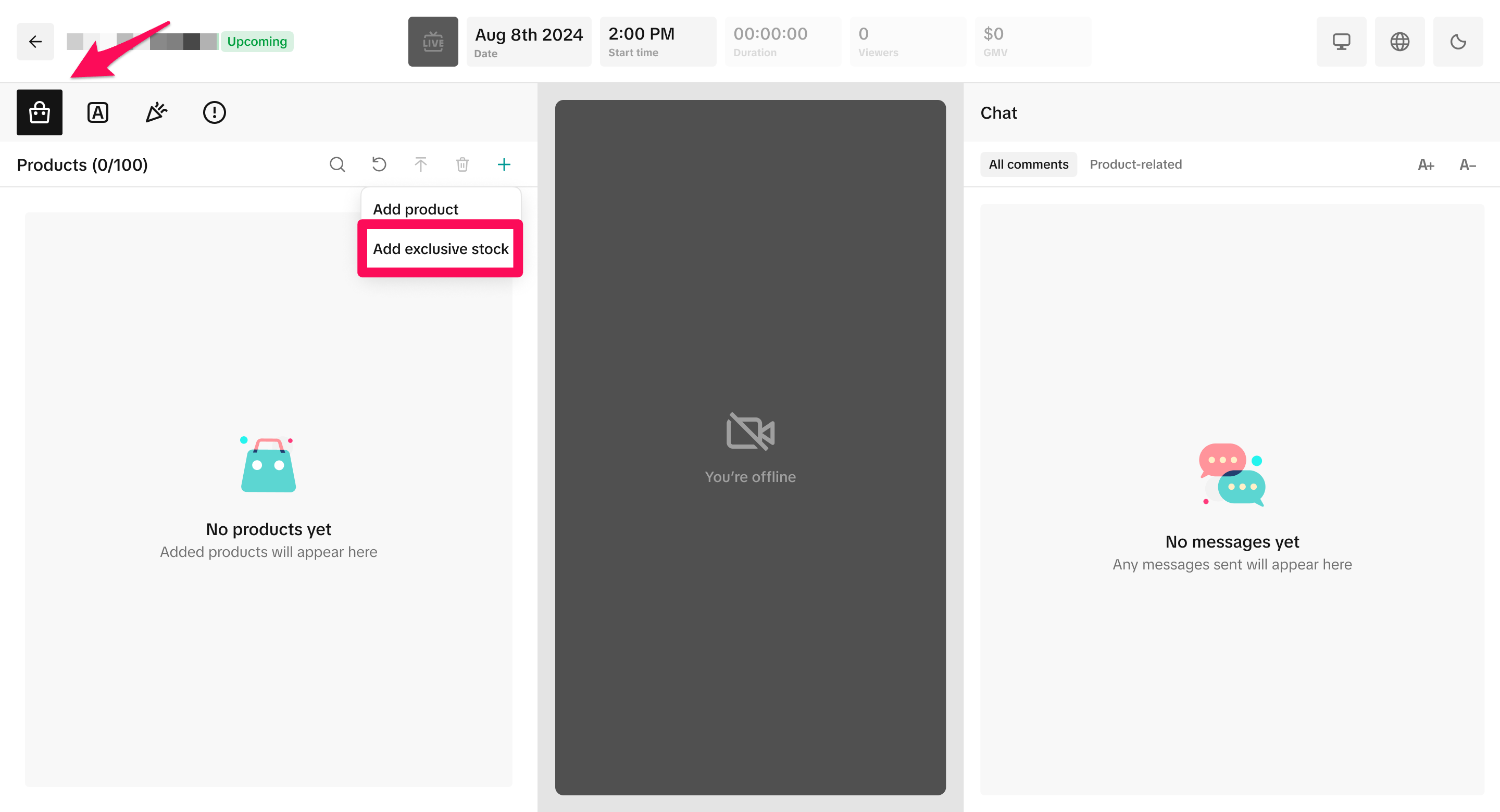Choose Add exclusive stock option

click(440, 249)
